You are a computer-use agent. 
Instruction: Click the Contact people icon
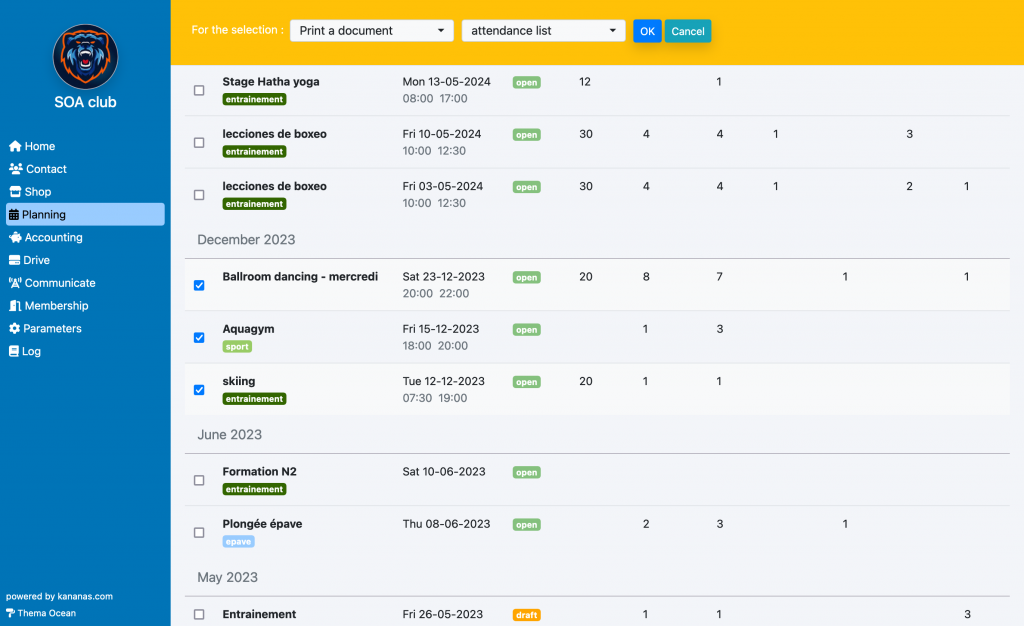(x=15, y=169)
